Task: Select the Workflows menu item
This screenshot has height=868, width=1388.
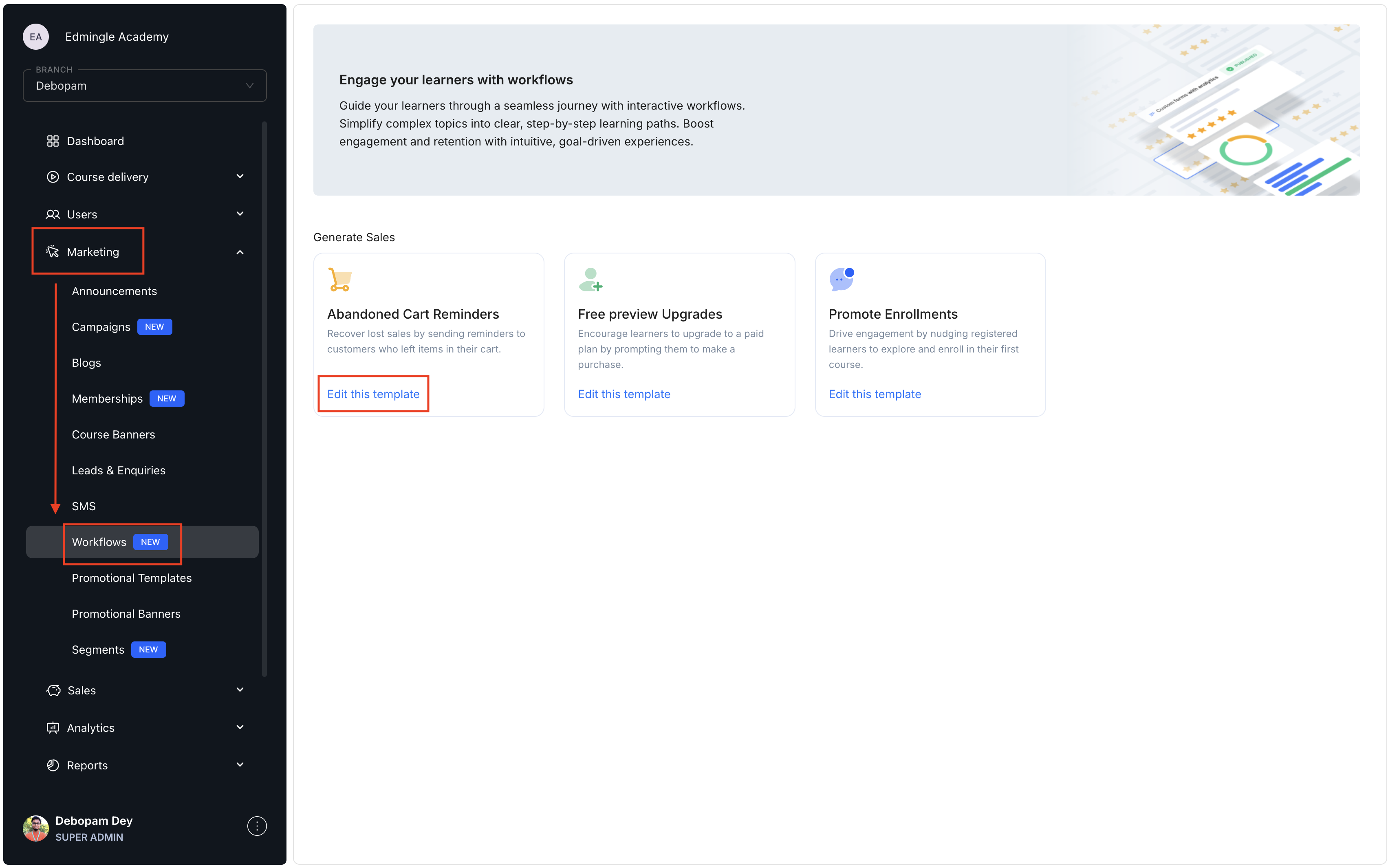Action: [x=142, y=542]
